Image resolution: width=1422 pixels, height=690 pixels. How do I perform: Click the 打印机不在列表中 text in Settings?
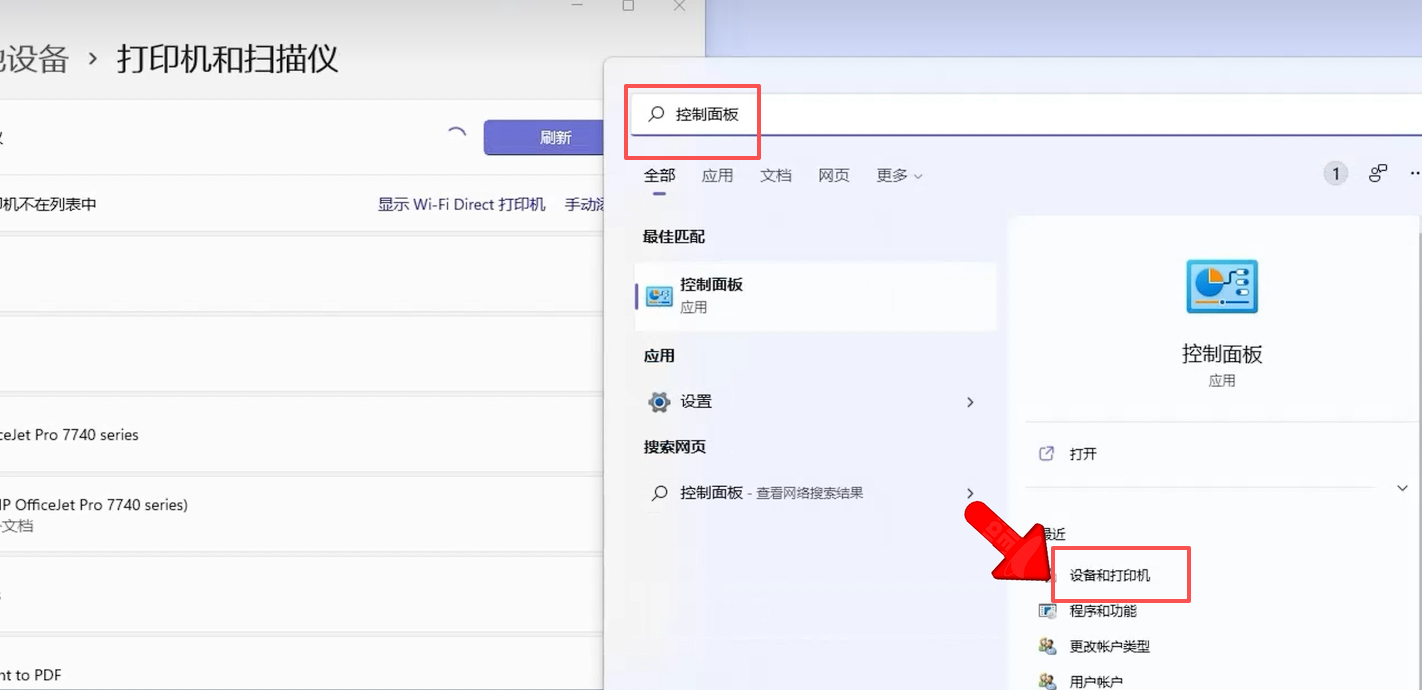click(49, 204)
